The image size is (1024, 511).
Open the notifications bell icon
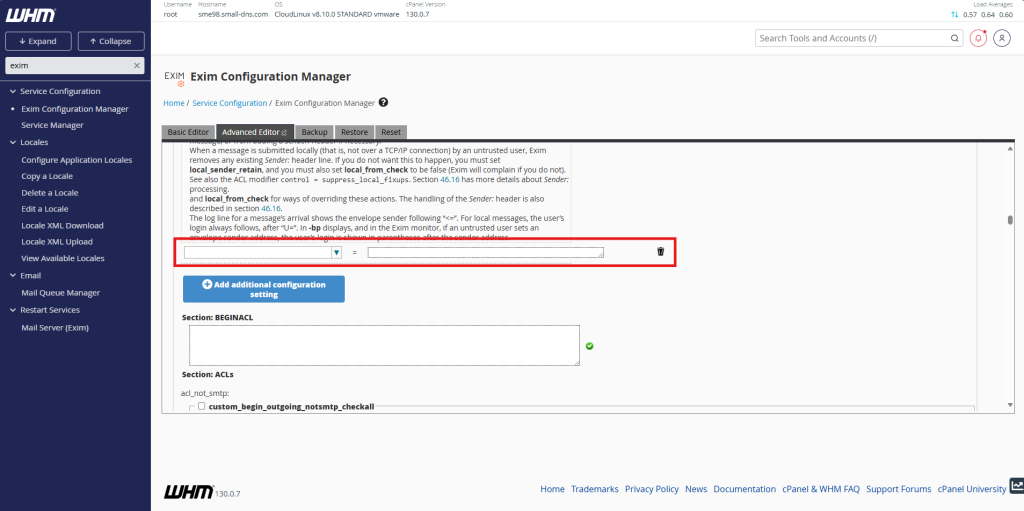tap(978, 38)
